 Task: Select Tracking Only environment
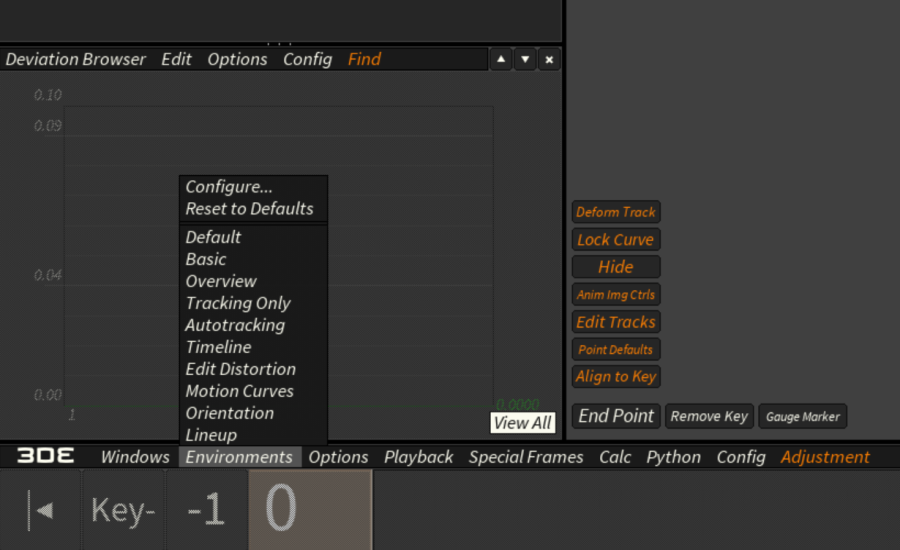tap(238, 303)
